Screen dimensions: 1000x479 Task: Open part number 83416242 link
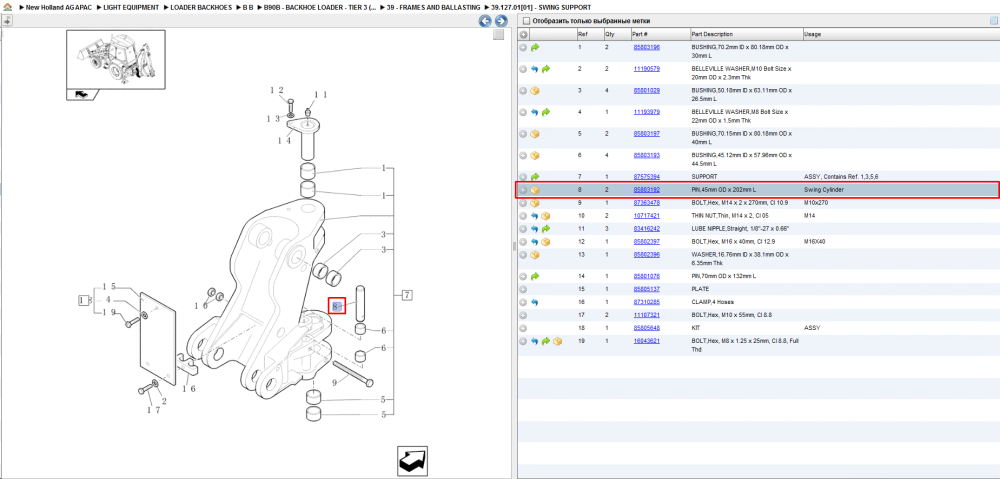646,229
